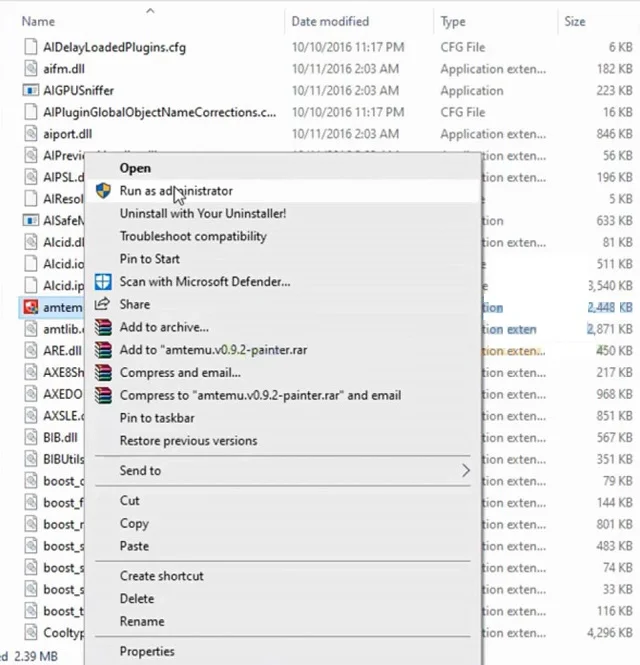Choose Pin to Start option
This screenshot has height=665, width=640.
pos(149,259)
